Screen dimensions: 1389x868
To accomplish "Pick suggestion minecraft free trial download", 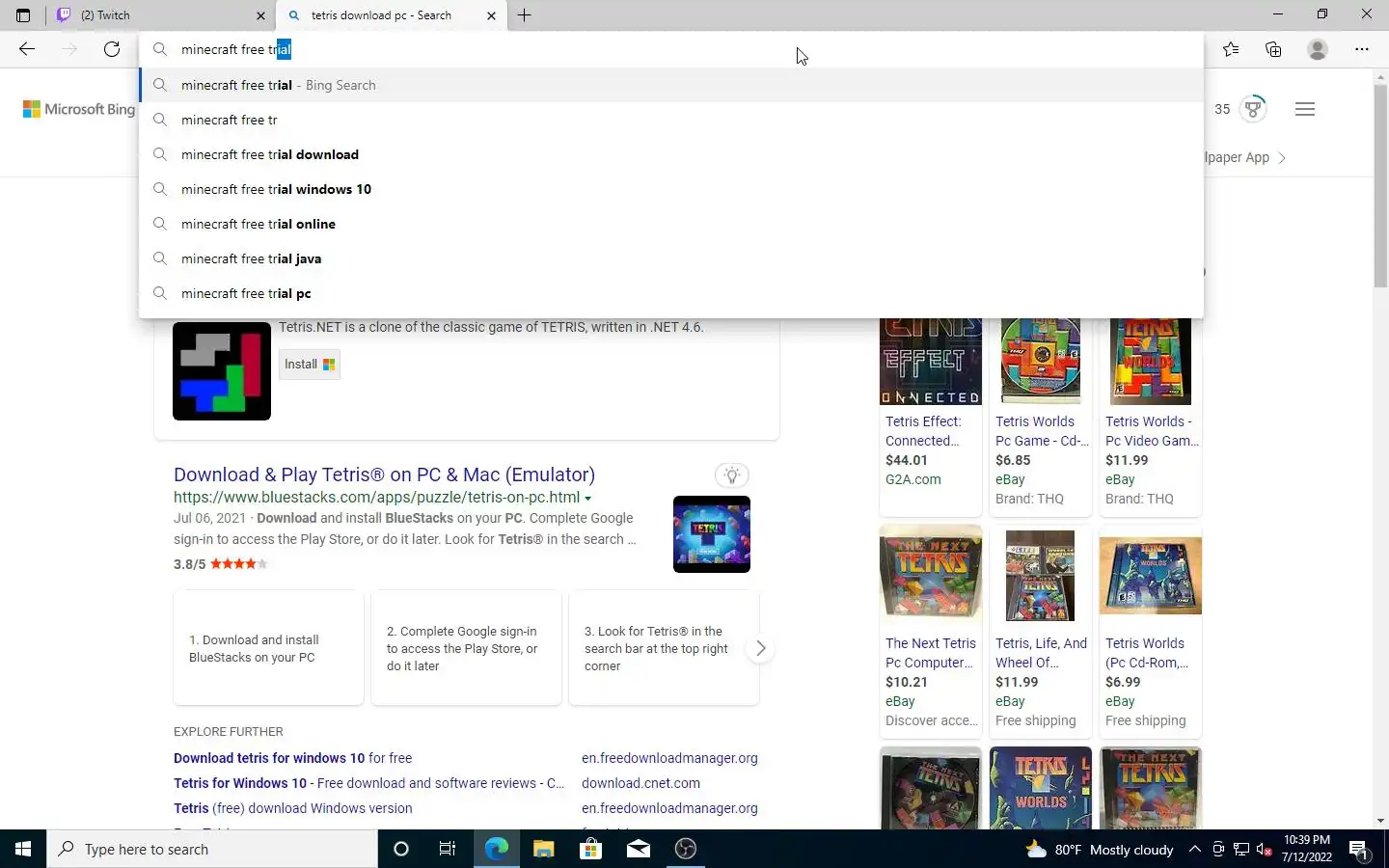I will pyautogui.click(x=671, y=154).
